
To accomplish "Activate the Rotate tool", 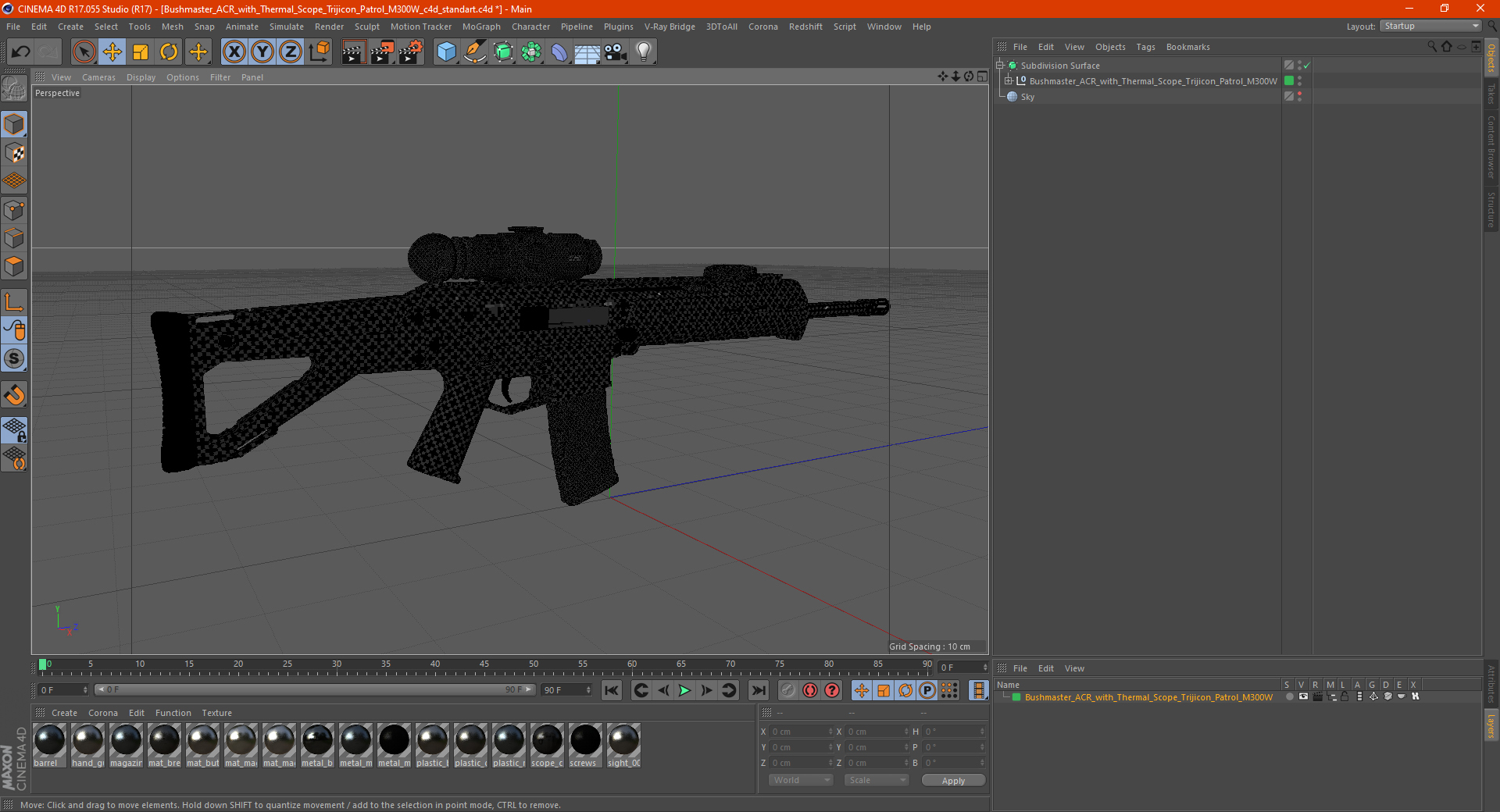I will click(x=169, y=52).
